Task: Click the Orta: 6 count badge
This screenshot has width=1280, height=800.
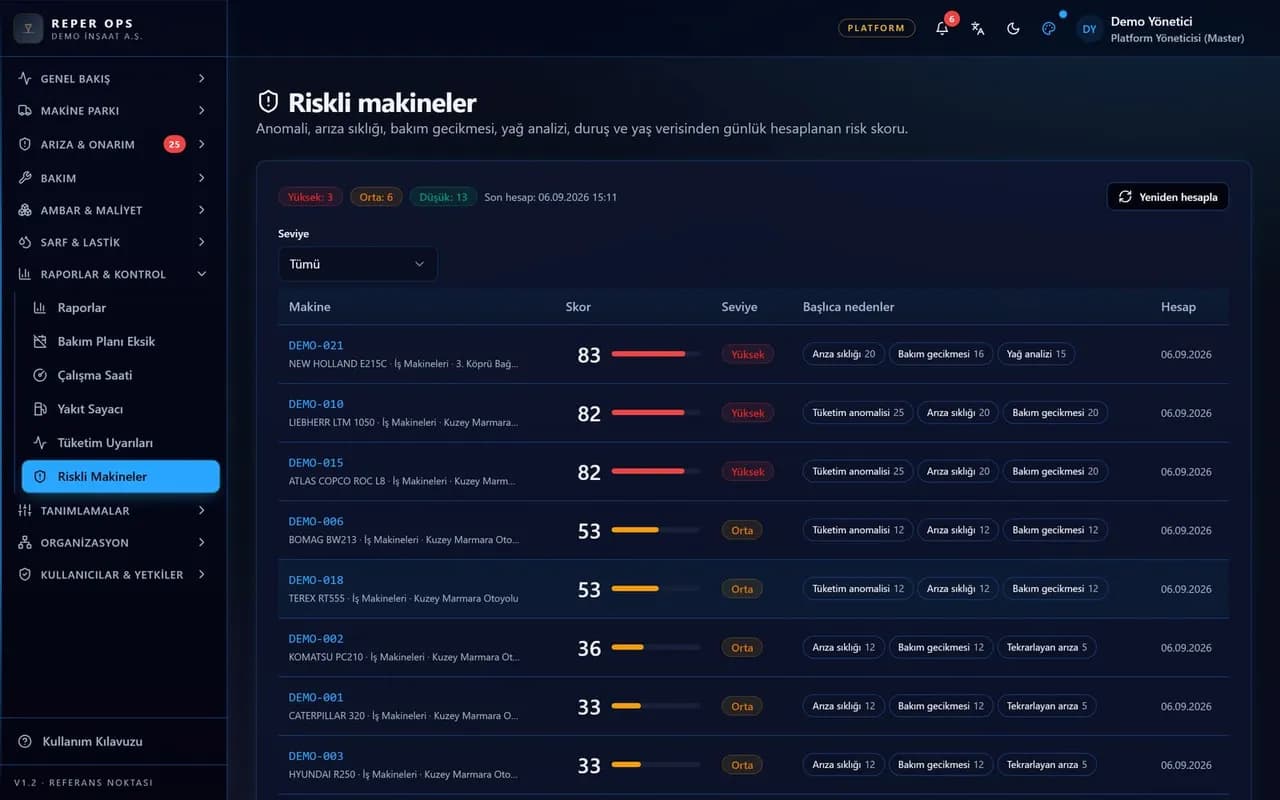Action: coord(376,197)
